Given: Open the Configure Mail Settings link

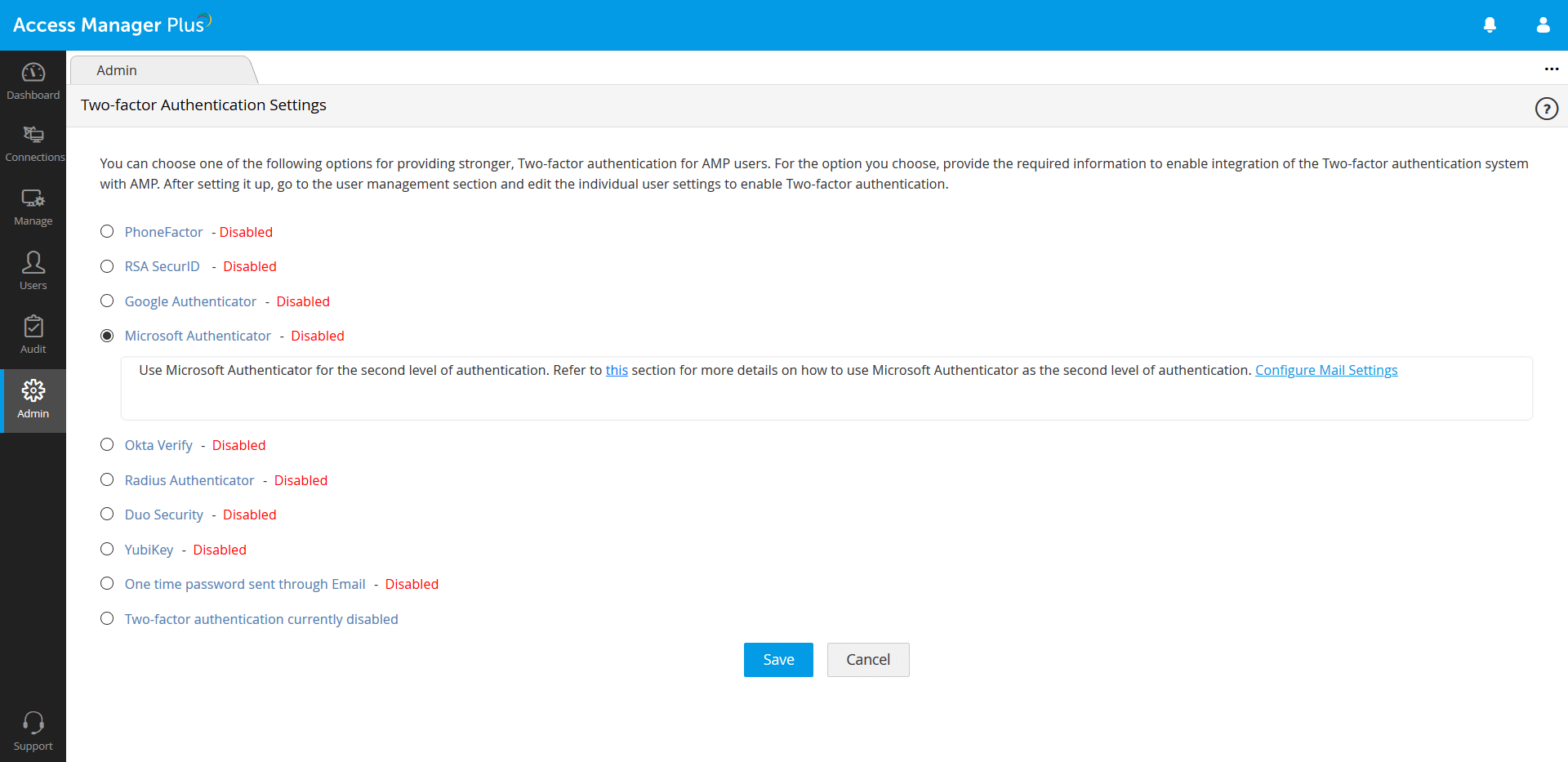Looking at the screenshot, I should tap(1326, 370).
